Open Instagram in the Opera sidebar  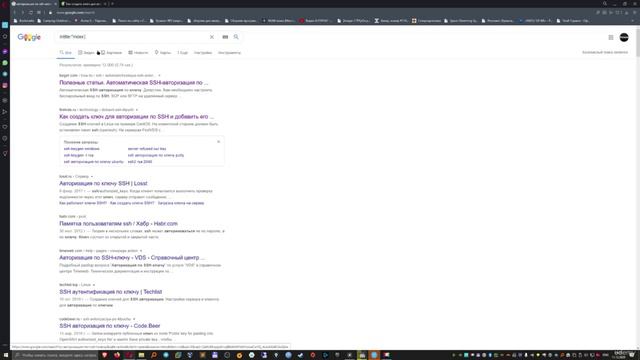[5, 85]
